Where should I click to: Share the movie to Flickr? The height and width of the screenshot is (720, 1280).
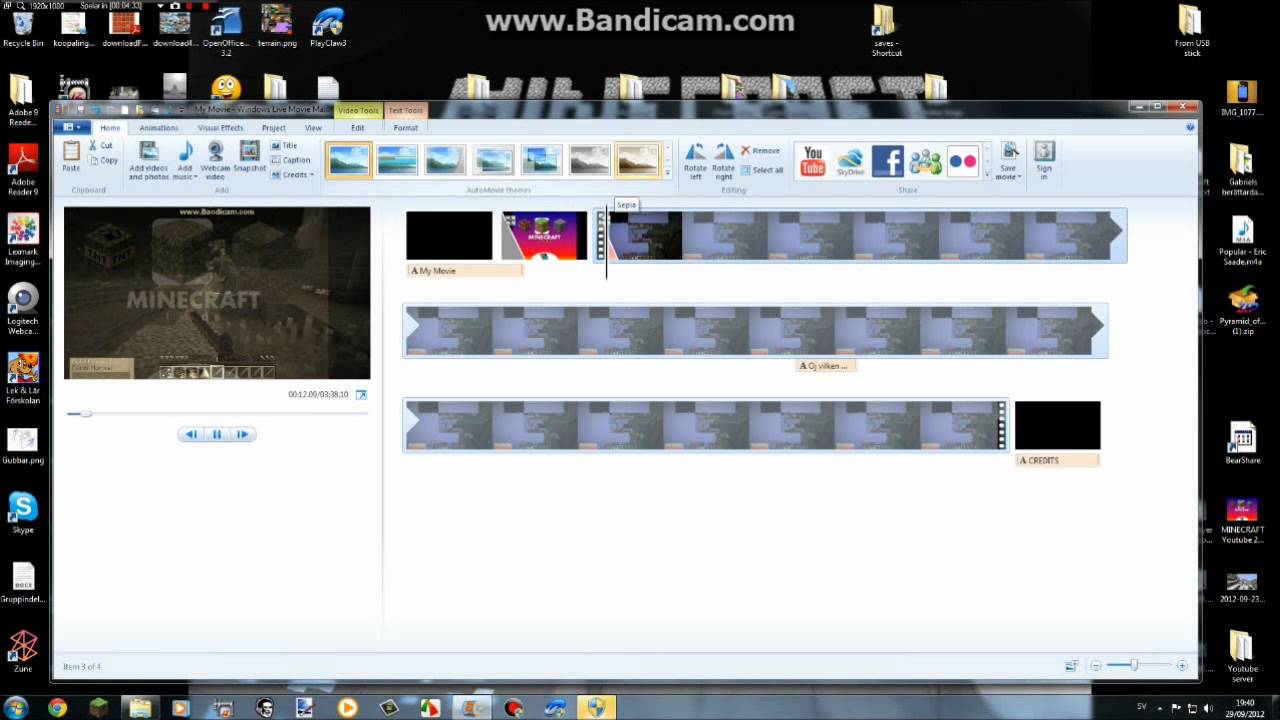click(962, 161)
